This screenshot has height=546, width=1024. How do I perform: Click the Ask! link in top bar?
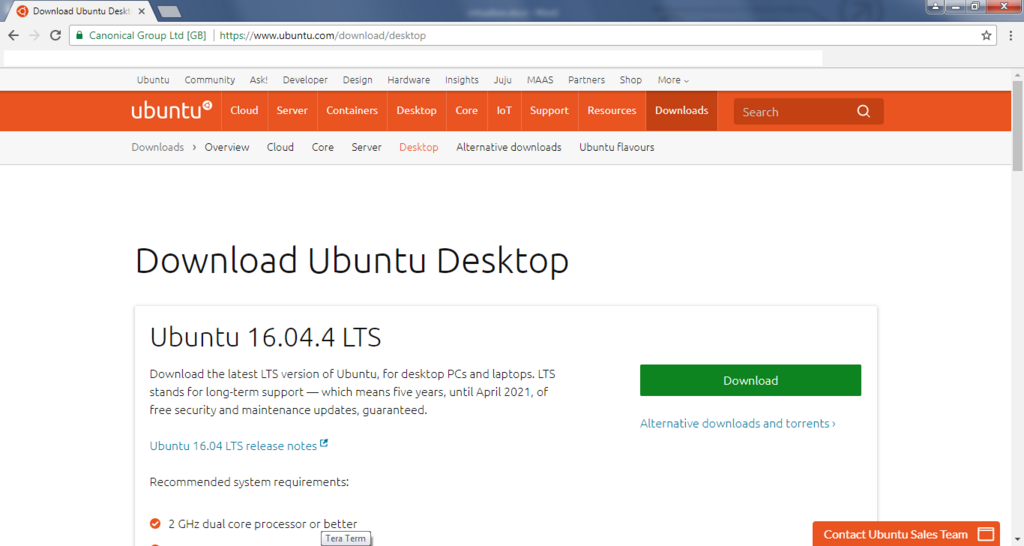[x=259, y=80]
